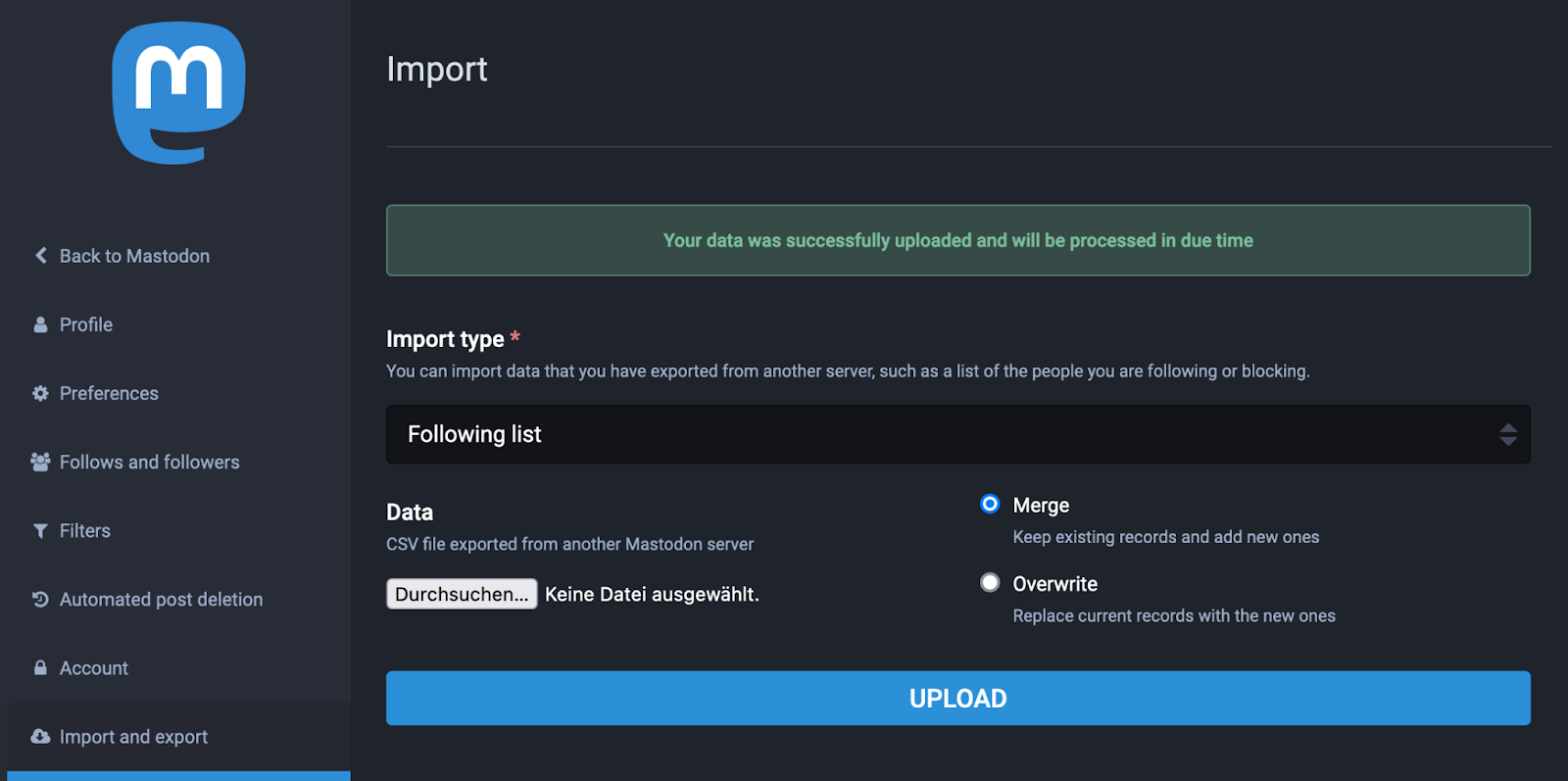The height and width of the screenshot is (781, 1568).
Task: Select the Overwrite radio button
Action: (x=990, y=582)
